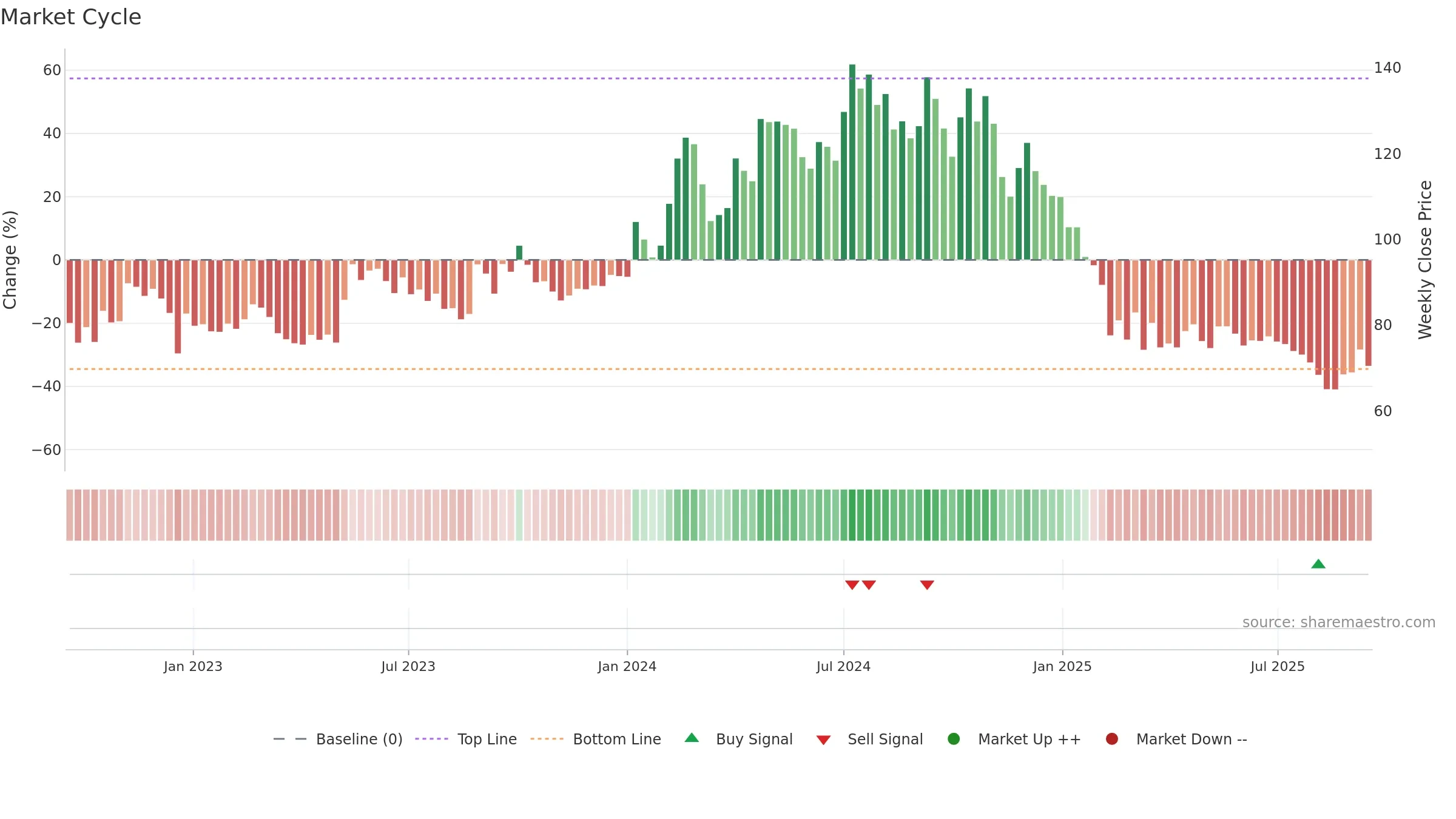The height and width of the screenshot is (819, 1456).
Task: Click the 60 left axis tick label
Action: click(x=52, y=70)
